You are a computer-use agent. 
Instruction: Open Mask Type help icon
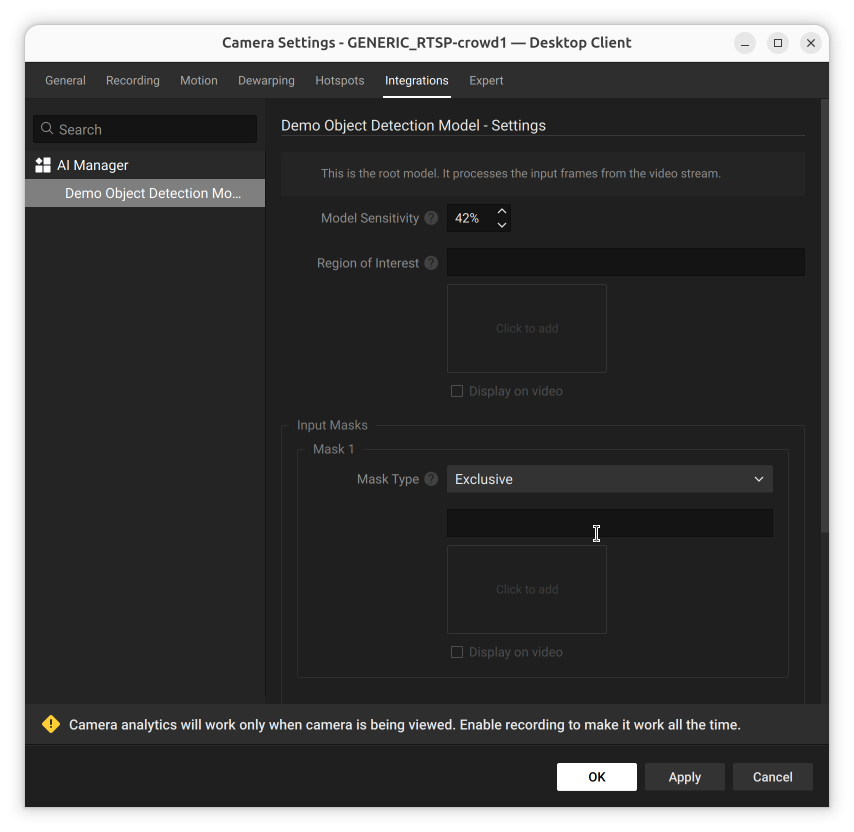[431, 479]
